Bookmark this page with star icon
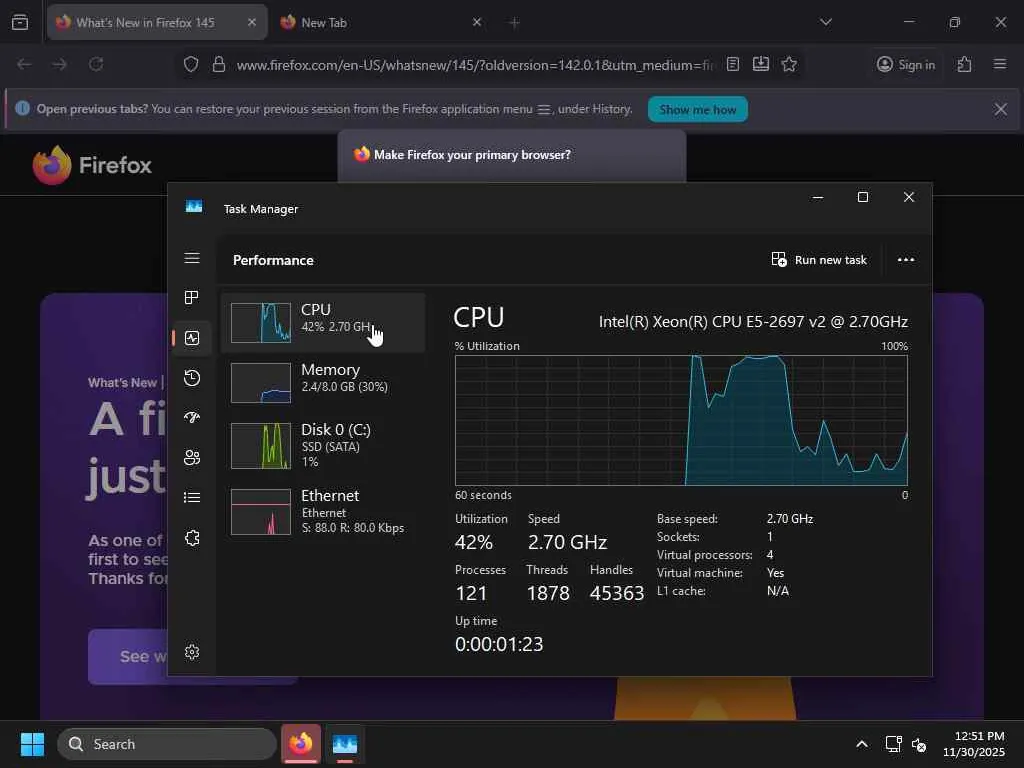1024x768 pixels. click(789, 64)
